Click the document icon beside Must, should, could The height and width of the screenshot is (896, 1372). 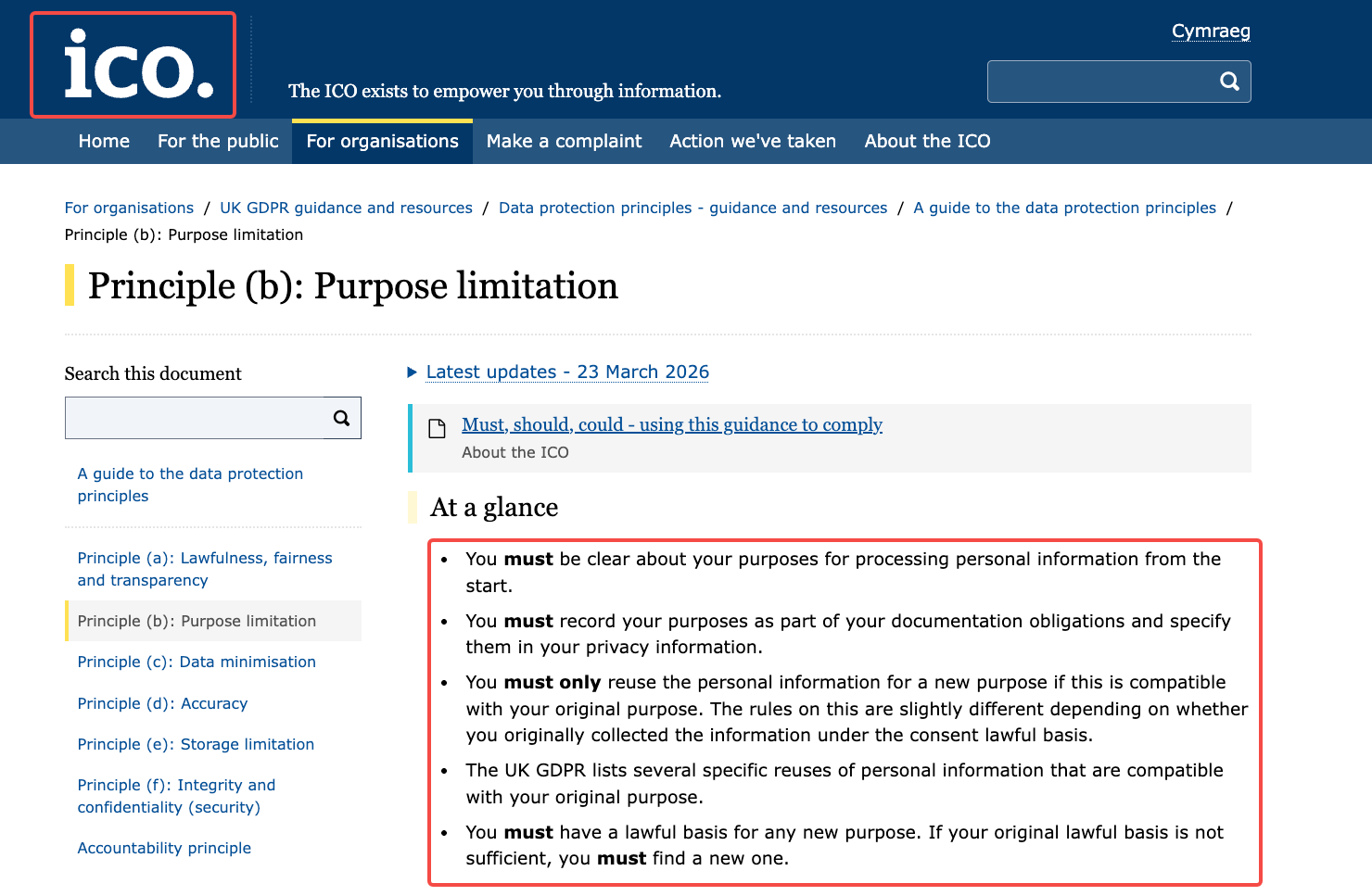(x=437, y=428)
